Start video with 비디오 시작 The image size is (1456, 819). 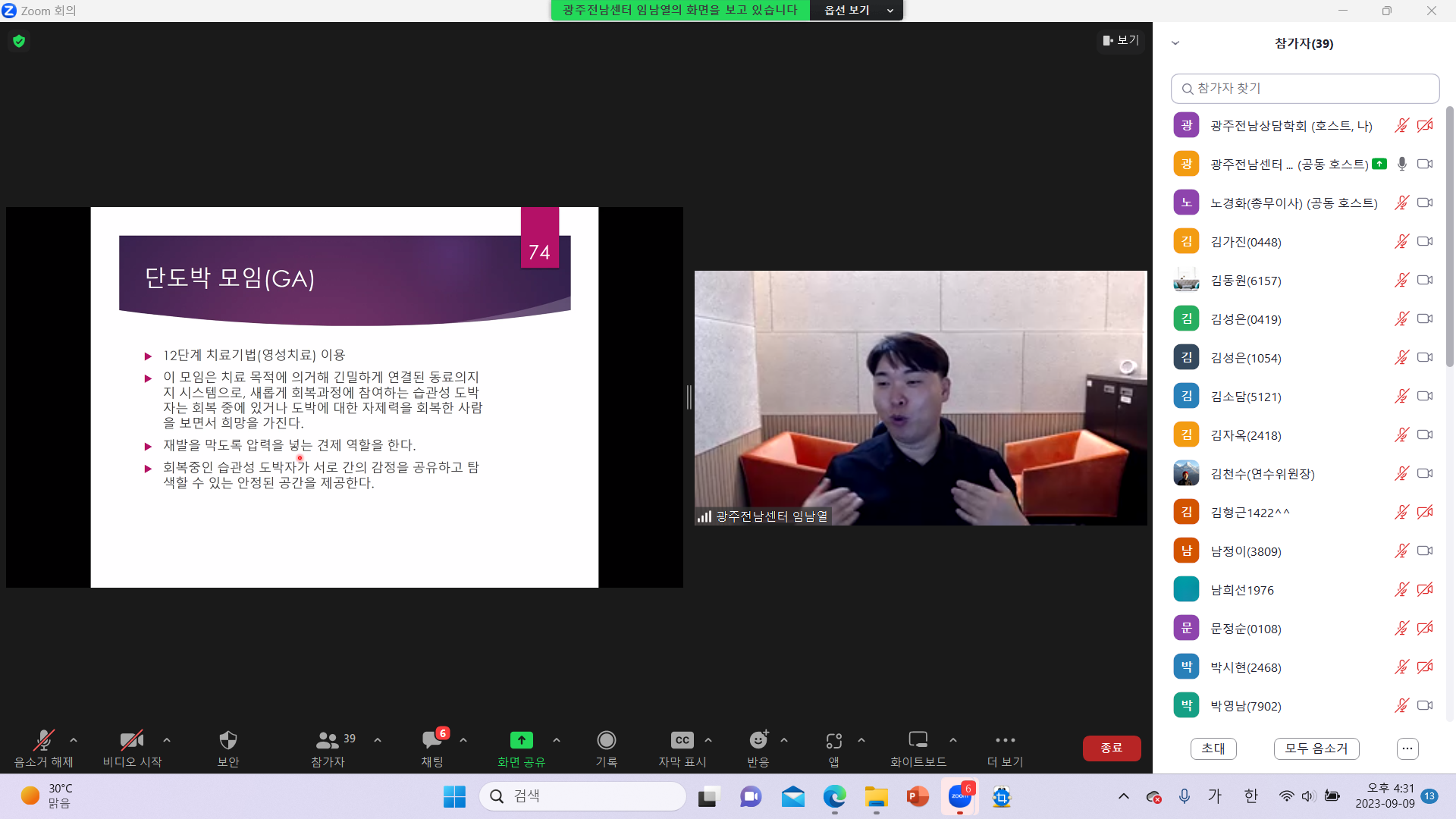coord(132,741)
